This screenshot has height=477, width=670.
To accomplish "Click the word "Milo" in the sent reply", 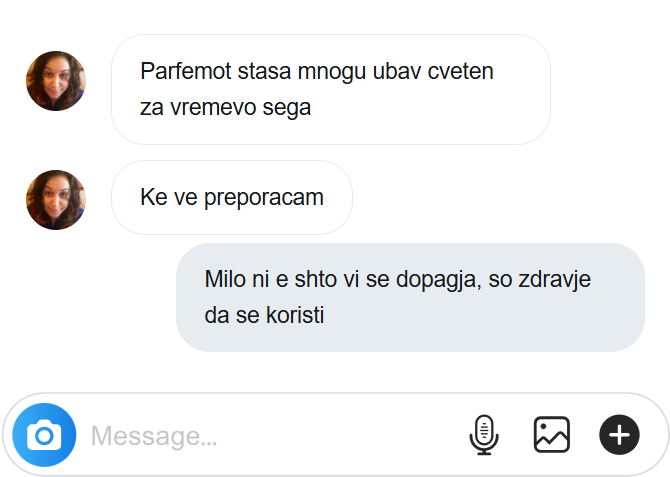I will tap(224, 279).
